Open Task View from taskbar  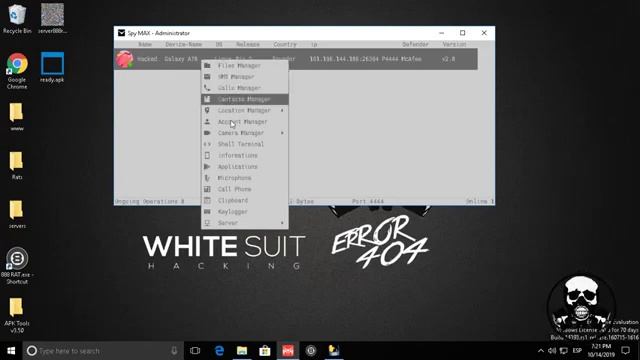pos(195,351)
